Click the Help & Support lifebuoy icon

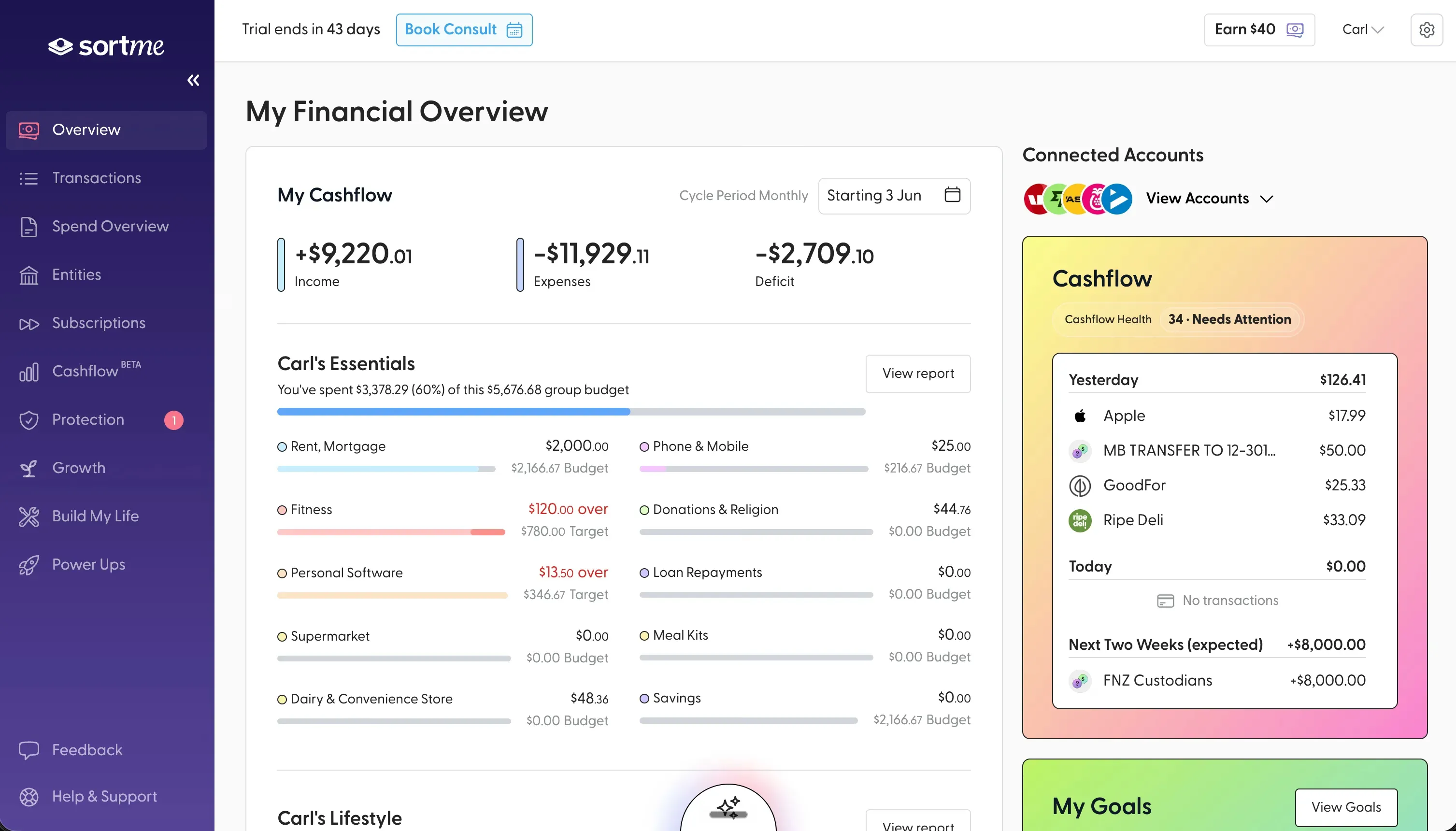(29, 797)
